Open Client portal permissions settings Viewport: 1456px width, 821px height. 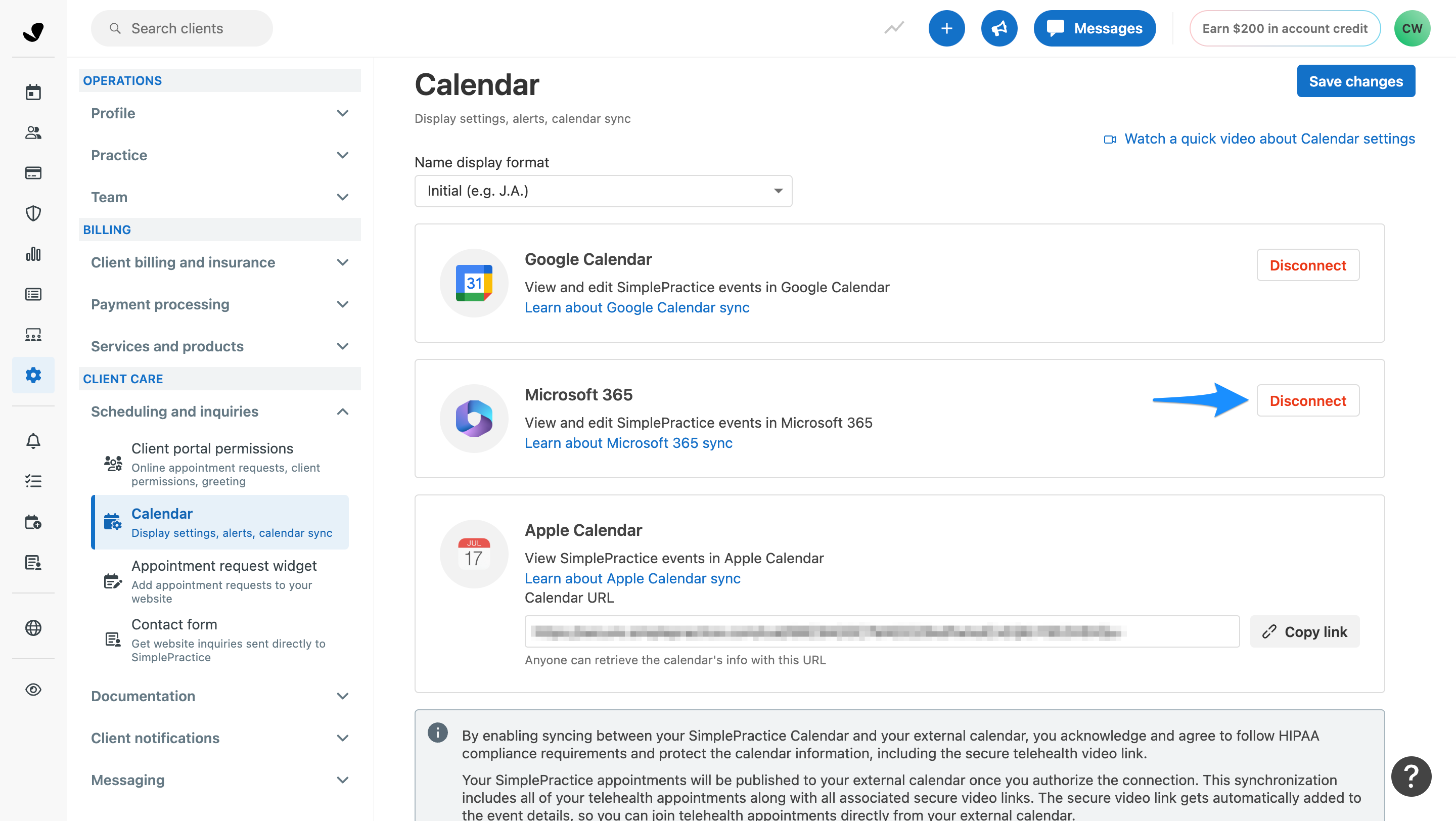coord(220,464)
